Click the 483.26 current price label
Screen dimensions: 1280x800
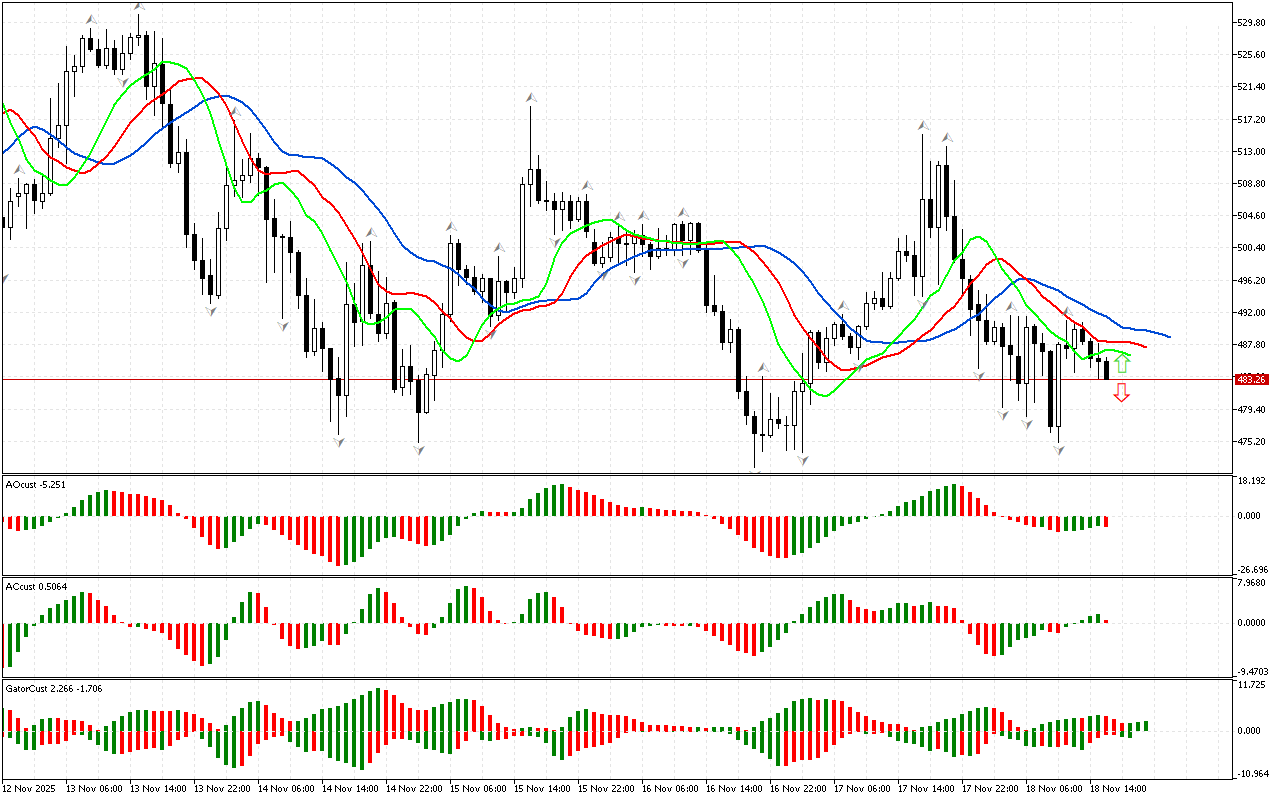pyautogui.click(x=1252, y=379)
